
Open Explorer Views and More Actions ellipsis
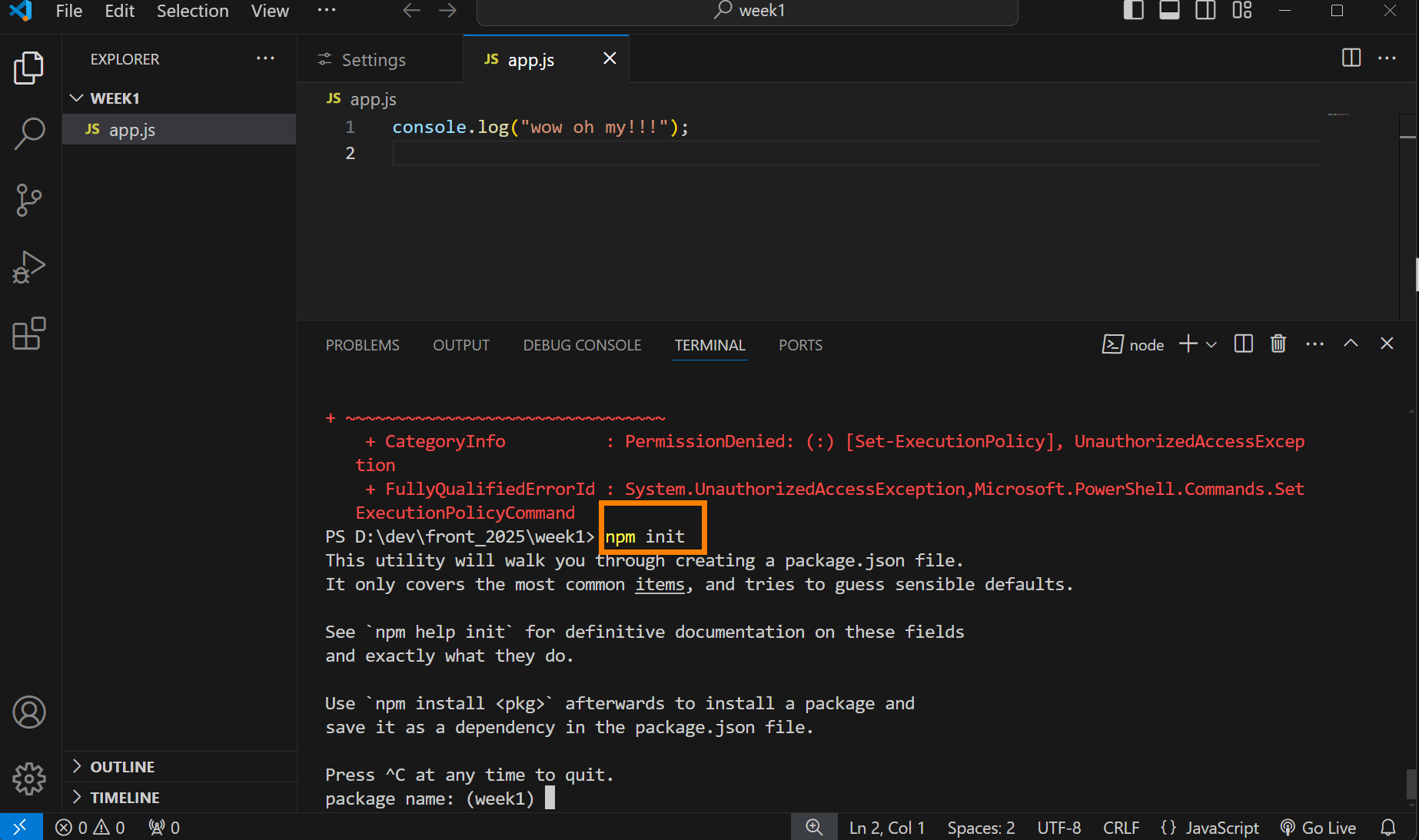coord(265,58)
